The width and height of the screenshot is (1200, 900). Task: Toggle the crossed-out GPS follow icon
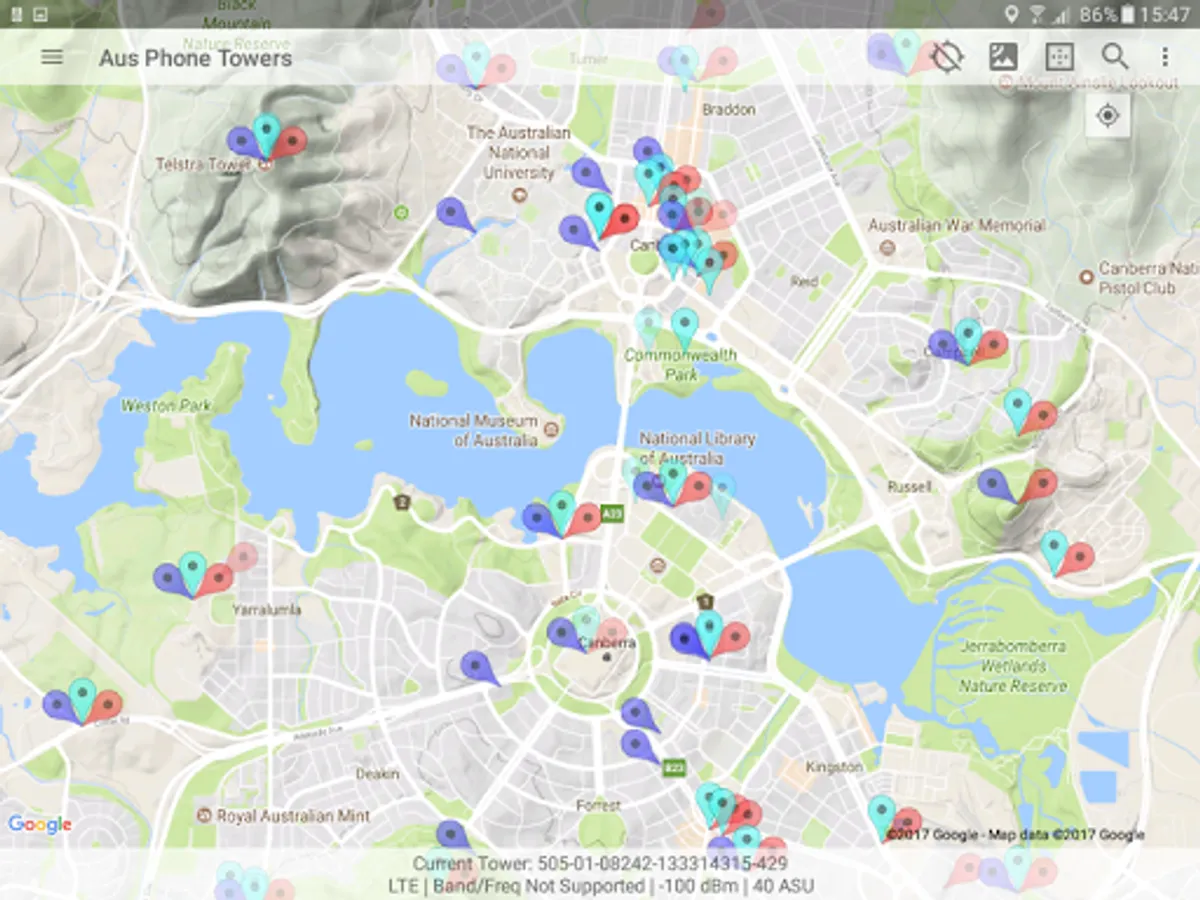[x=946, y=57]
